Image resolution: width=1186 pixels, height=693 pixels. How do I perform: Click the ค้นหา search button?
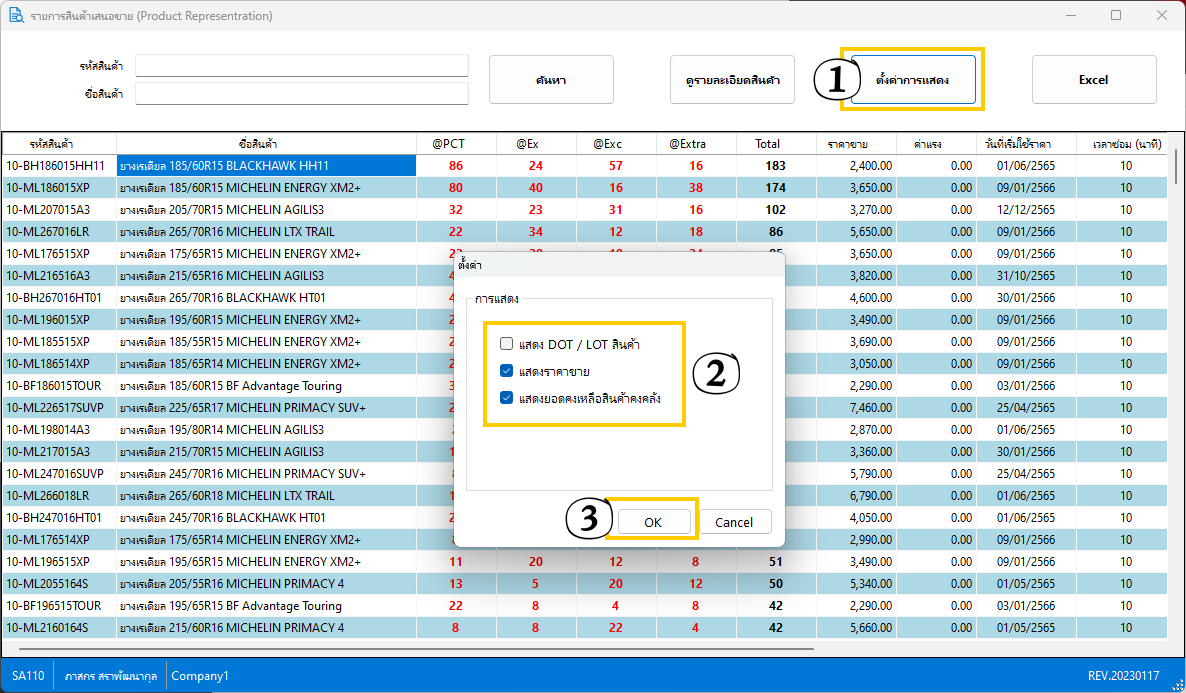point(551,80)
